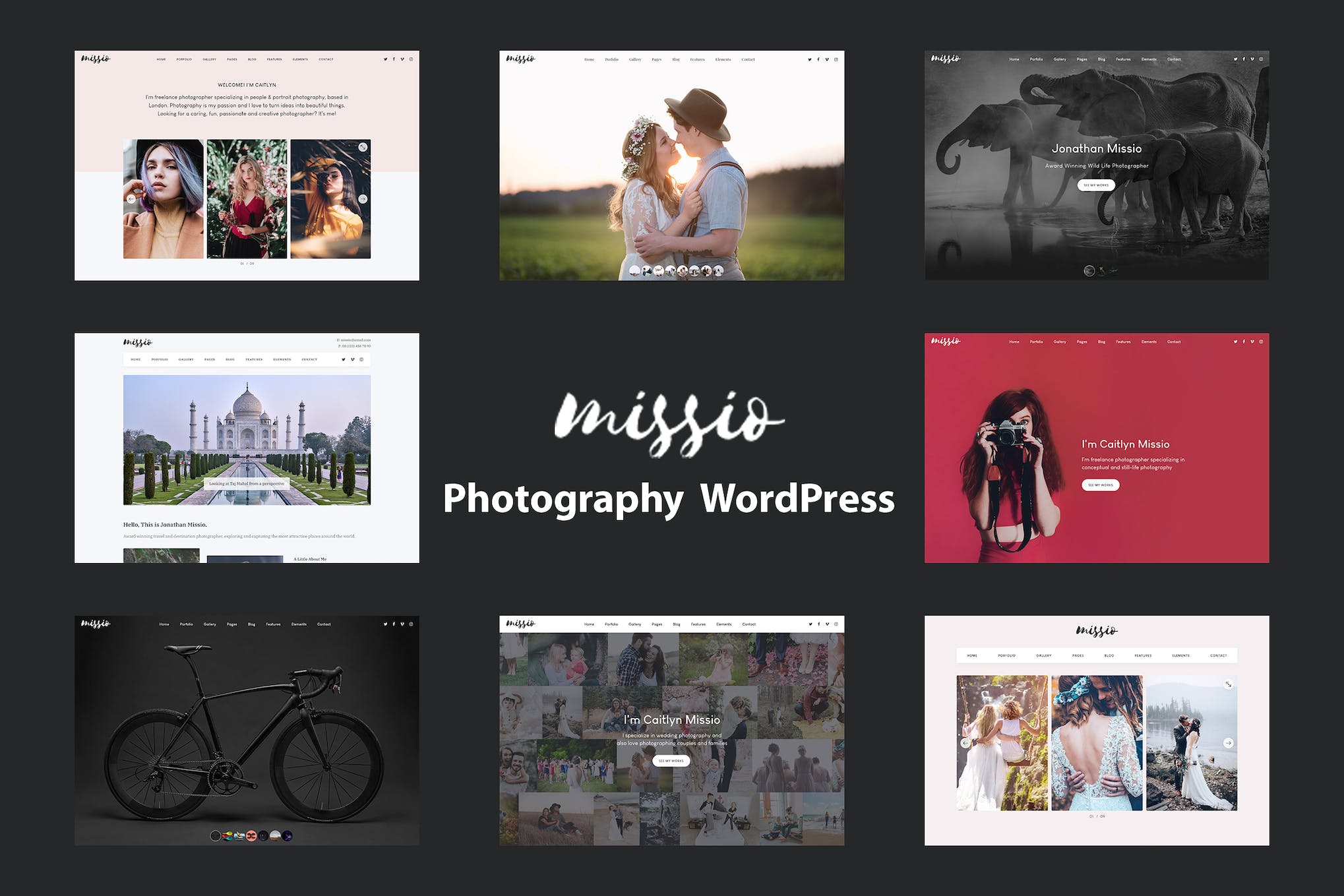This screenshot has width=1344, height=896.
Task: Click See My Works button under Jonathan Missio
Action: click(1096, 185)
